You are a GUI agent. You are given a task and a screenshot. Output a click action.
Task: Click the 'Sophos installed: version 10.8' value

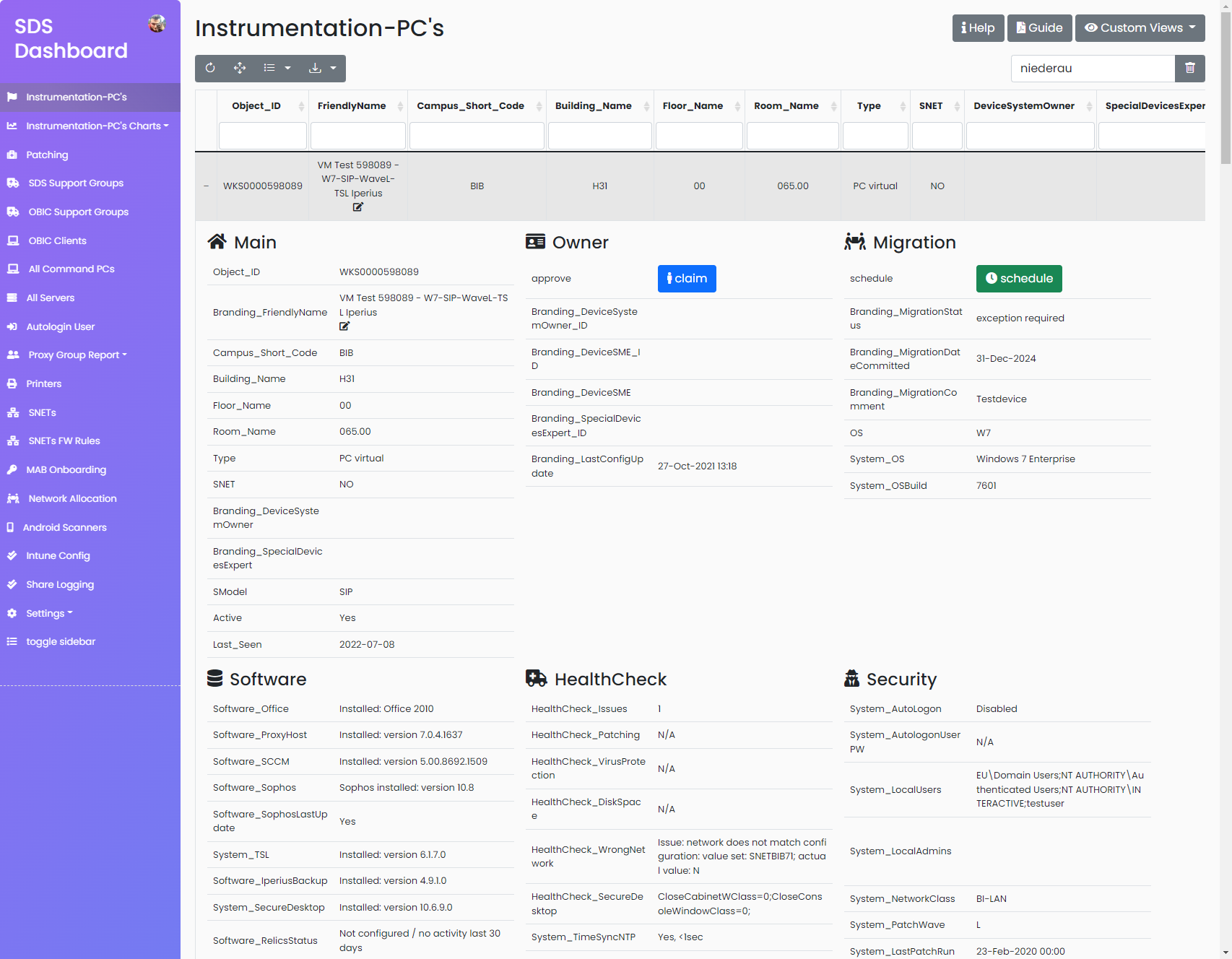click(x=407, y=788)
